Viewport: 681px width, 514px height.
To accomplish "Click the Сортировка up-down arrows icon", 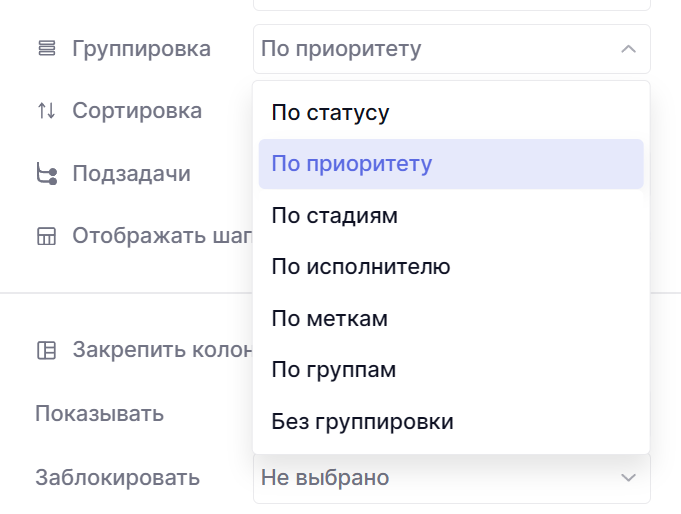I will point(46,111).
